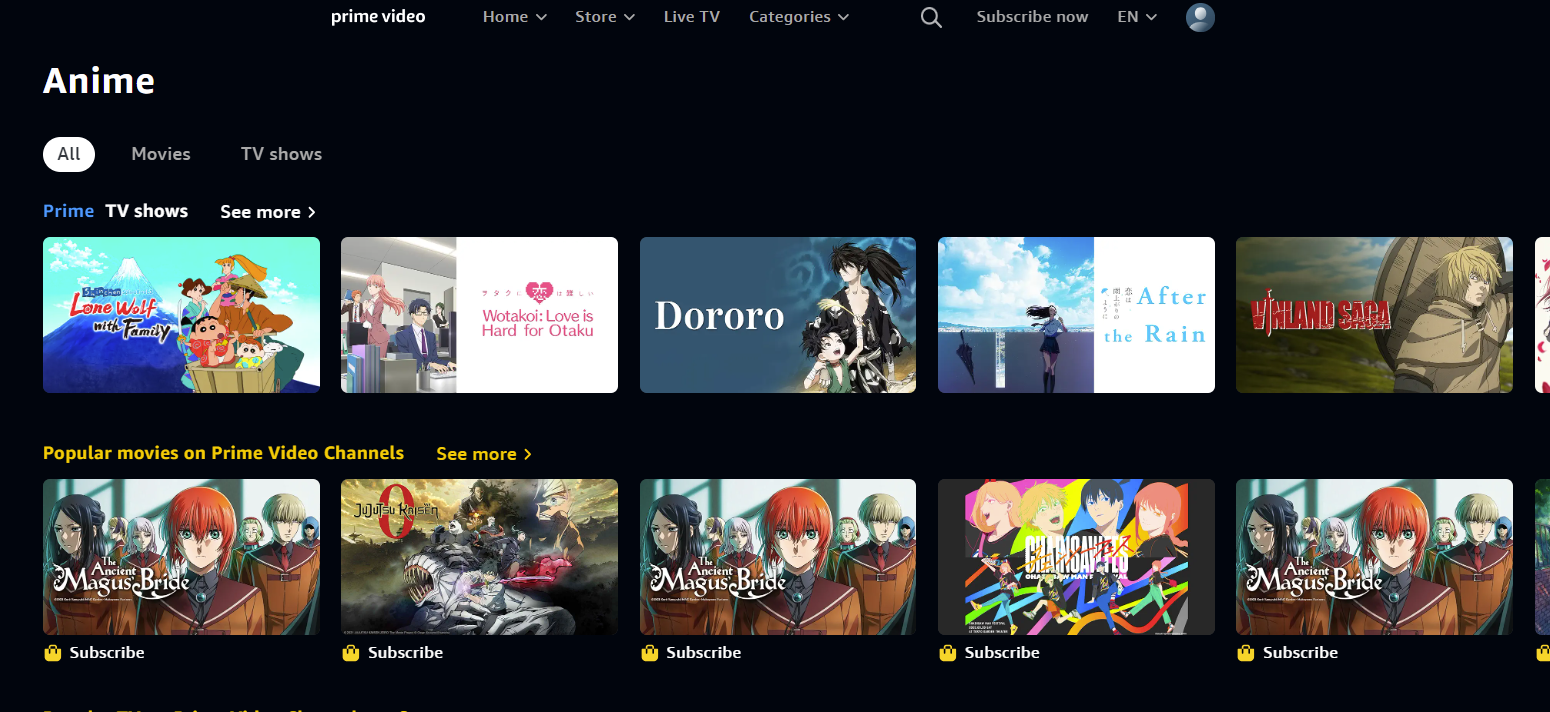Image resolution: width=1550 pixels, height=712 pixels.
Task: Click shopping bag icon under Chainsaw Man card
Action: point(948,653)
